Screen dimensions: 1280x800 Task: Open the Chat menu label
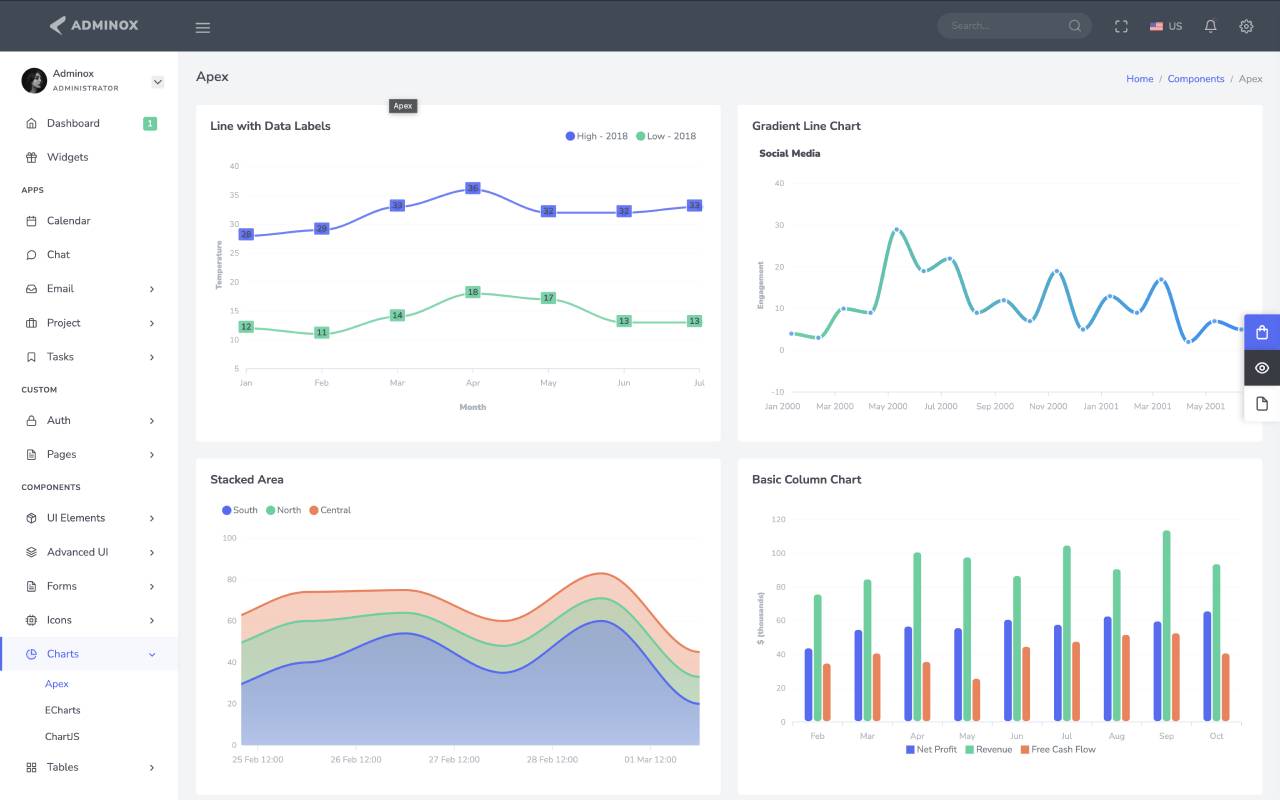point(58,254)
